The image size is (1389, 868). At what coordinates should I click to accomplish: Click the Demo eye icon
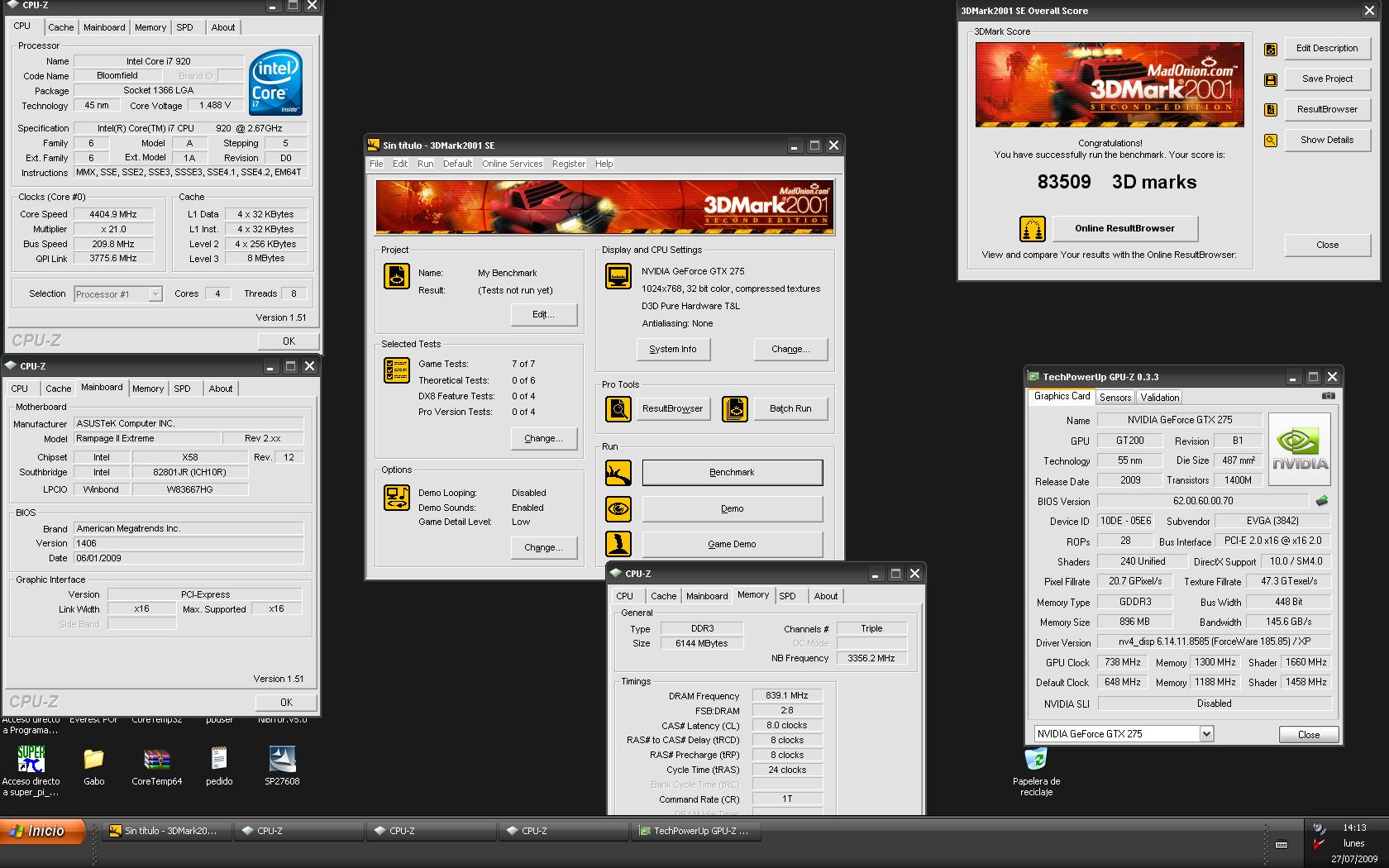point(618,509)
